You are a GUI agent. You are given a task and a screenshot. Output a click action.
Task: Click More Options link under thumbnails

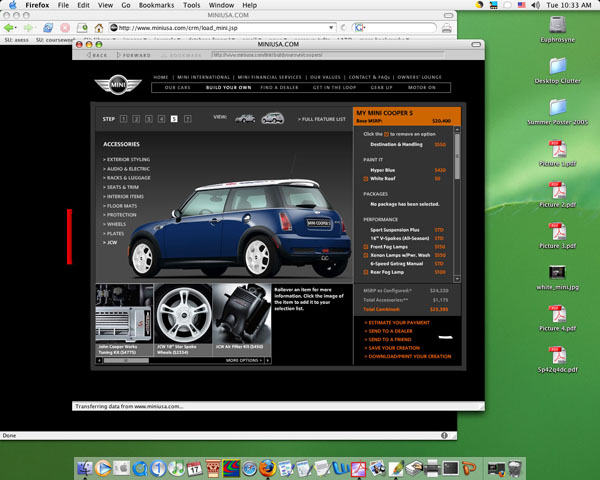[244, 360]
